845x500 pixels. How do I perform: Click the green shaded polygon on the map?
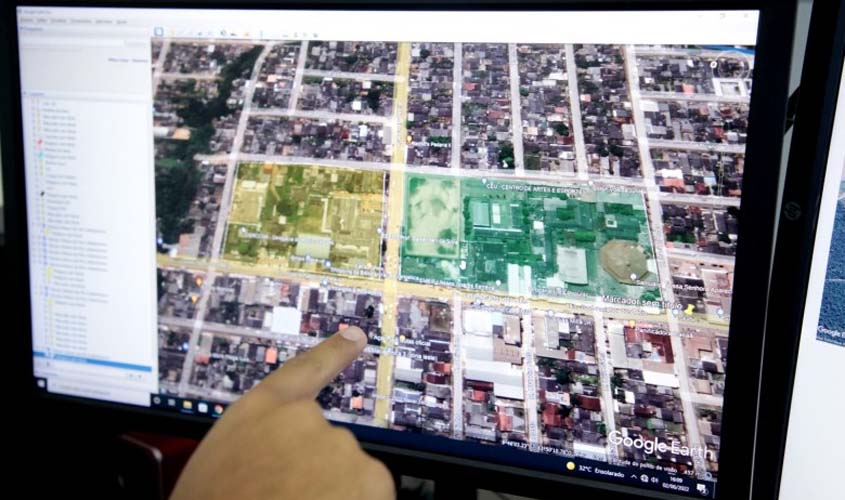tap(528, 237)
